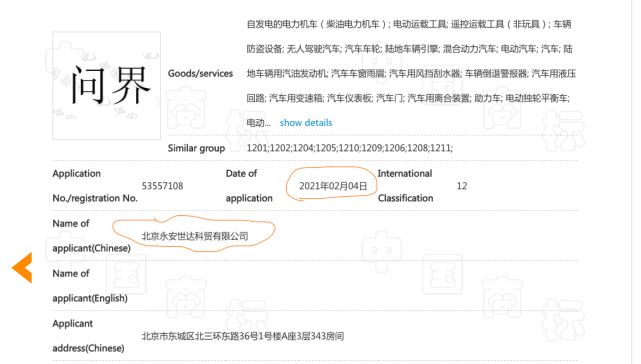The width and height of the screenshot is (641, 364).
Task: Select international classification value 12
Action: point(462,186)
